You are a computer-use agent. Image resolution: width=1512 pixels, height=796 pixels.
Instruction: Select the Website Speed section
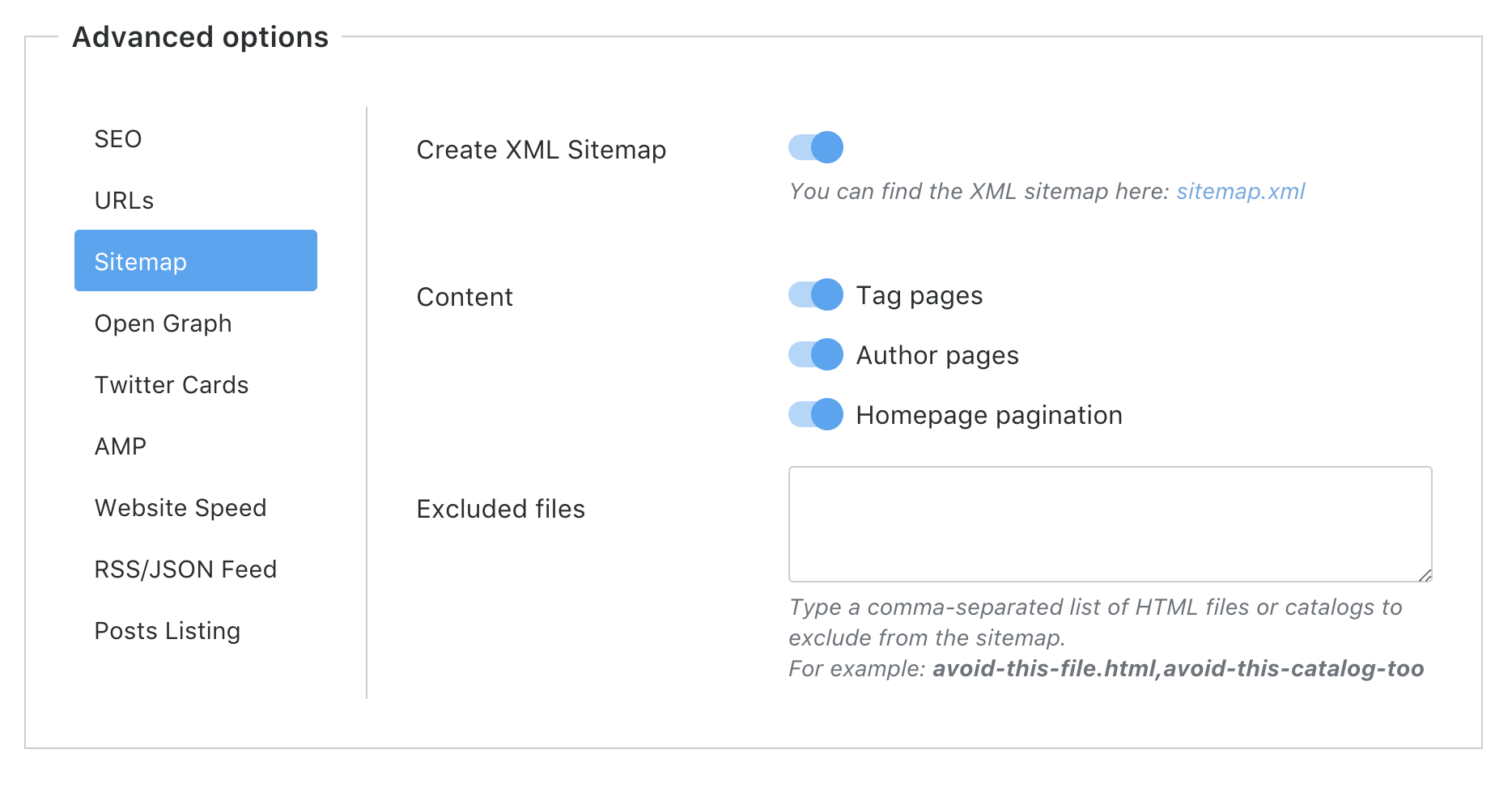point(181,507)
